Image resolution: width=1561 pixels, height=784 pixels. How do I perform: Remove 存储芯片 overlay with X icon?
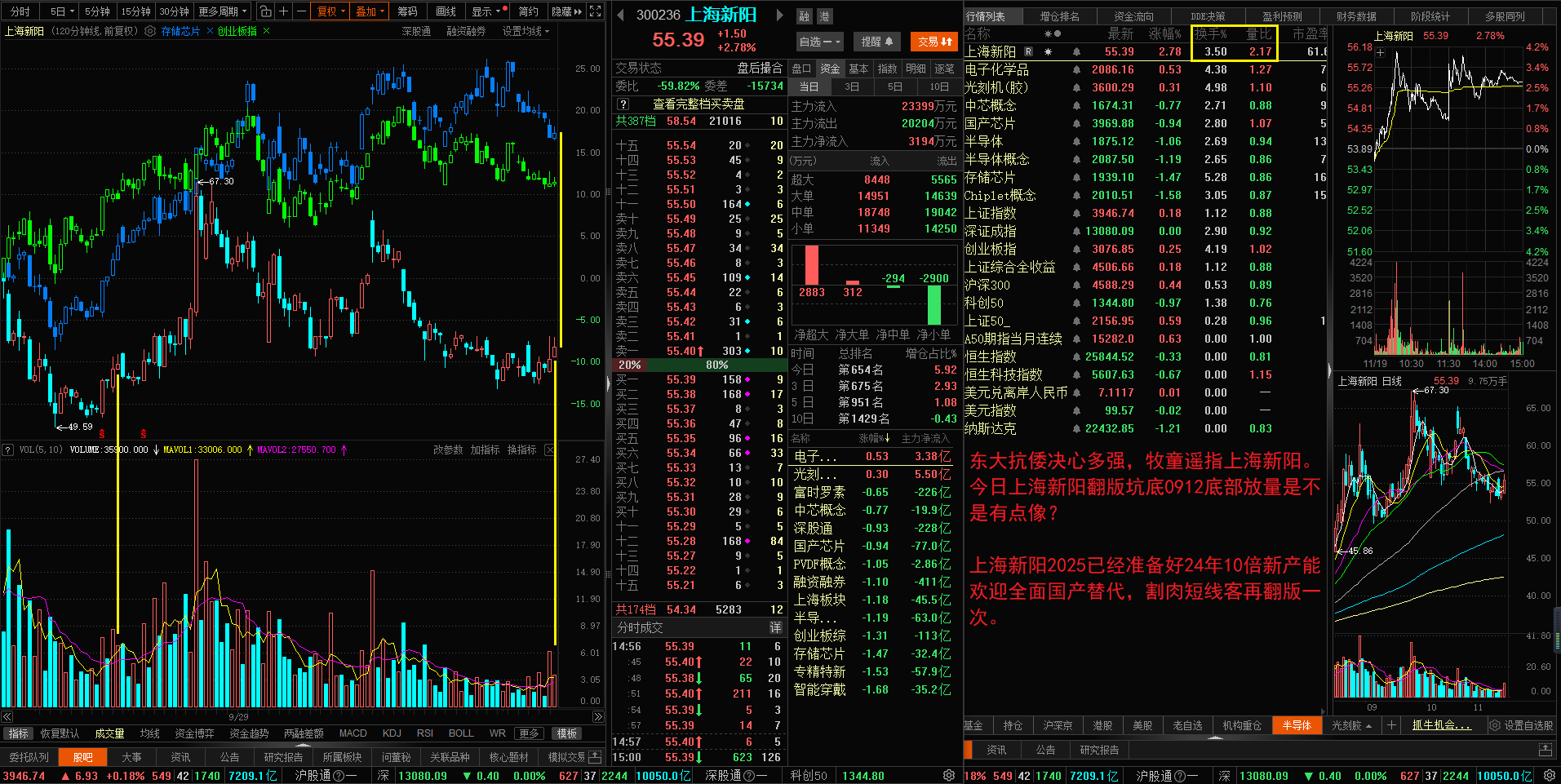tap(210, 31)
